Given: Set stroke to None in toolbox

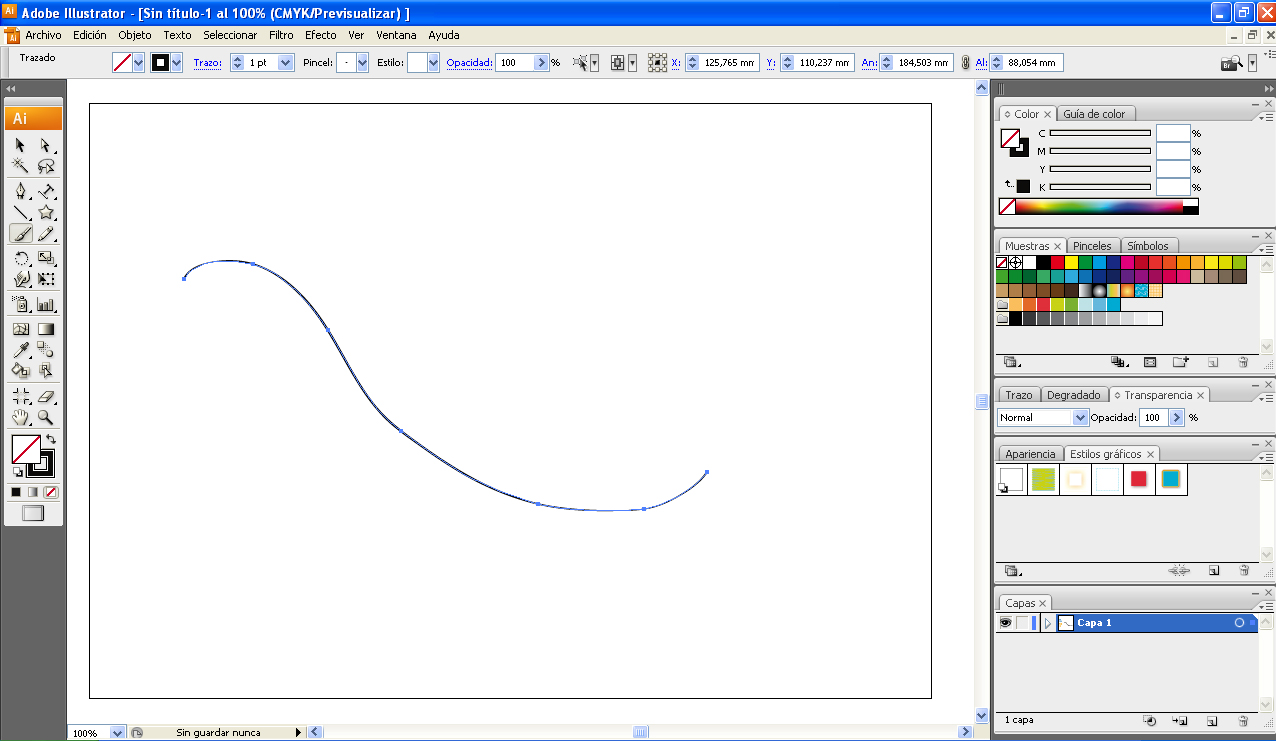Looking at the screenshot, I should (49, 492).
